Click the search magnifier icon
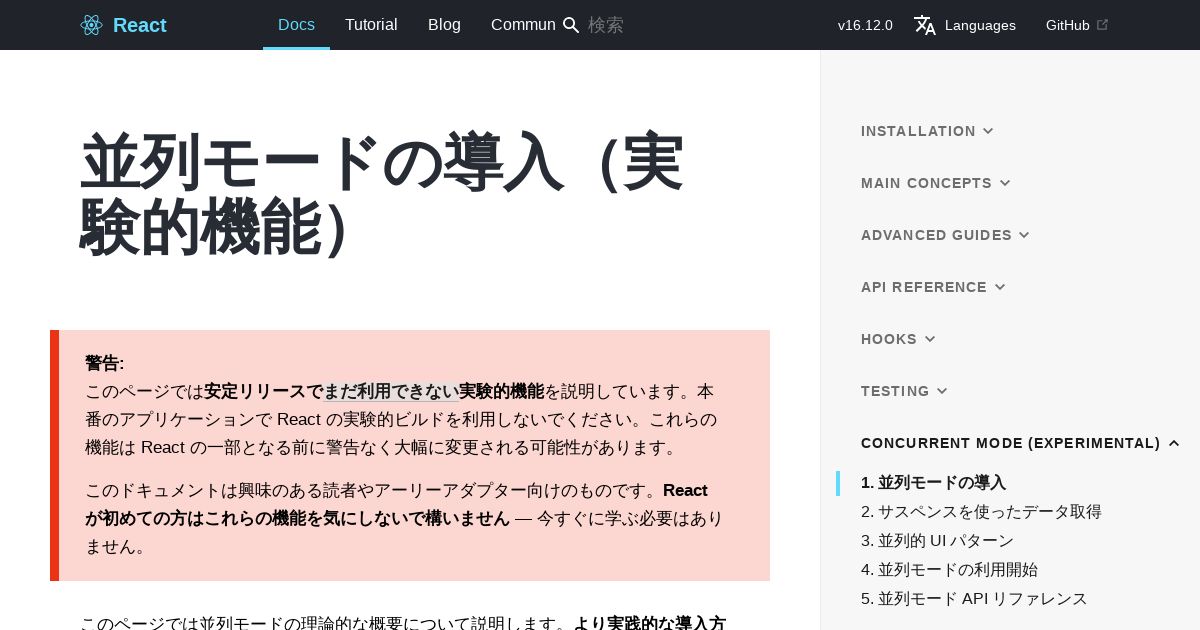The width and height of the screenshot is (1200, 630). pyautogui.click(x=571, y=25)
